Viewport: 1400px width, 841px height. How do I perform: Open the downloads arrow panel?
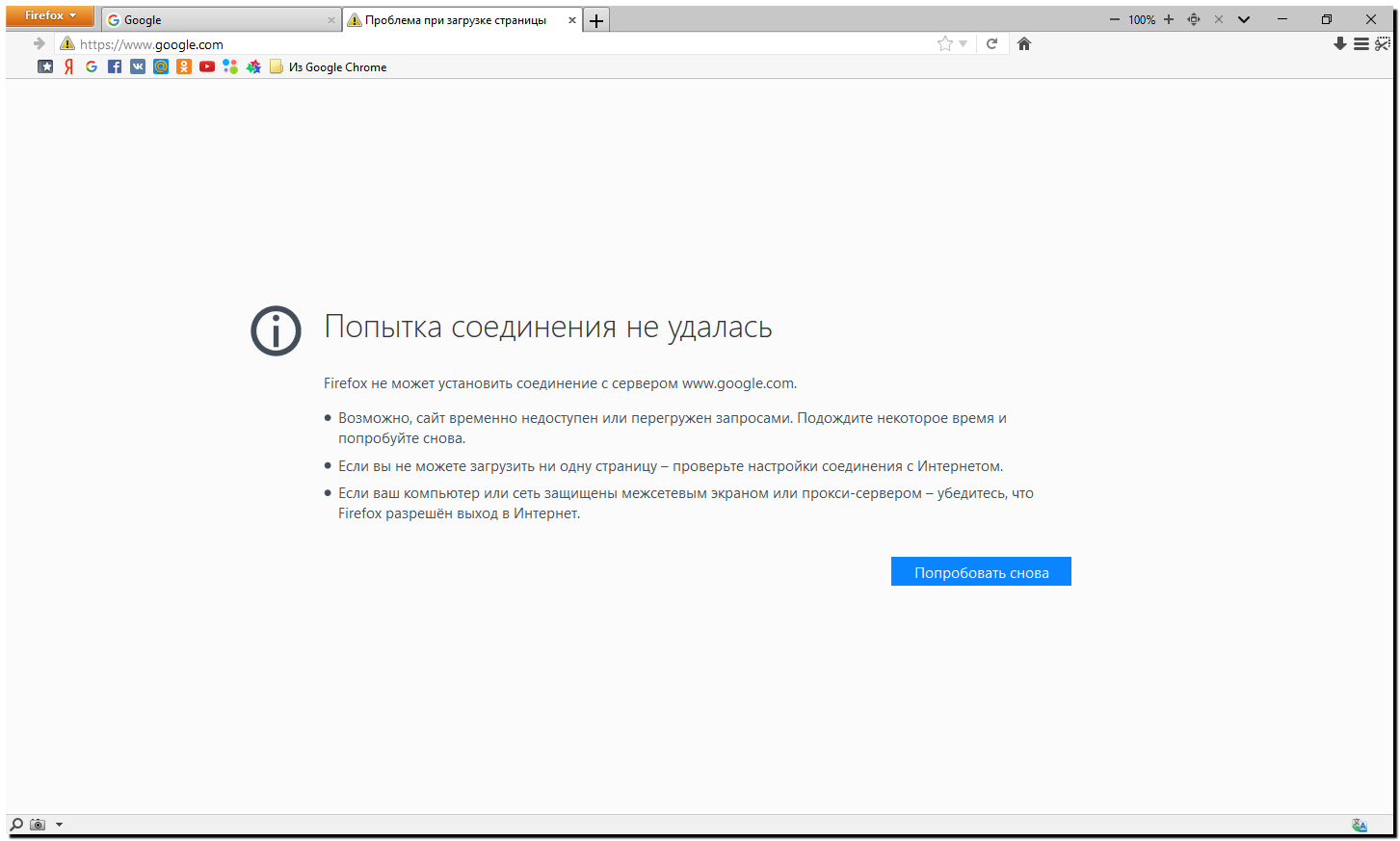[1339, 43]
